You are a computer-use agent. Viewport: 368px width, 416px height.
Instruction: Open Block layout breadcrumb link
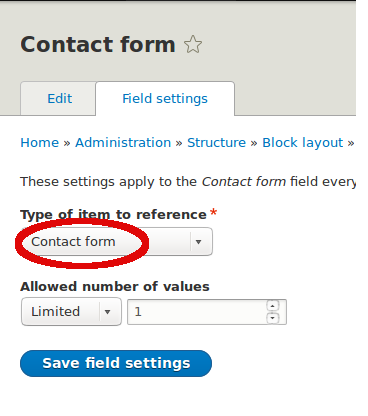pos(302,143)
